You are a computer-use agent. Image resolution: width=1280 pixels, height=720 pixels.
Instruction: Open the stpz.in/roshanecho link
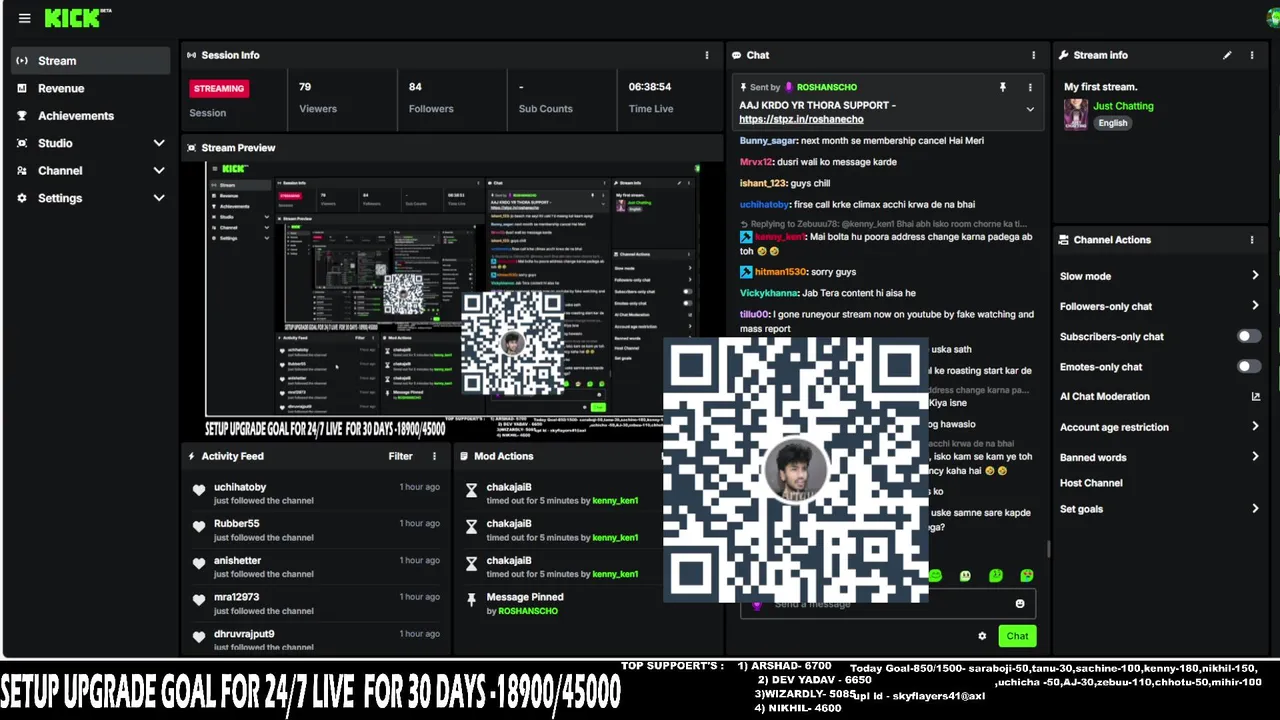(x=801, y=119)
